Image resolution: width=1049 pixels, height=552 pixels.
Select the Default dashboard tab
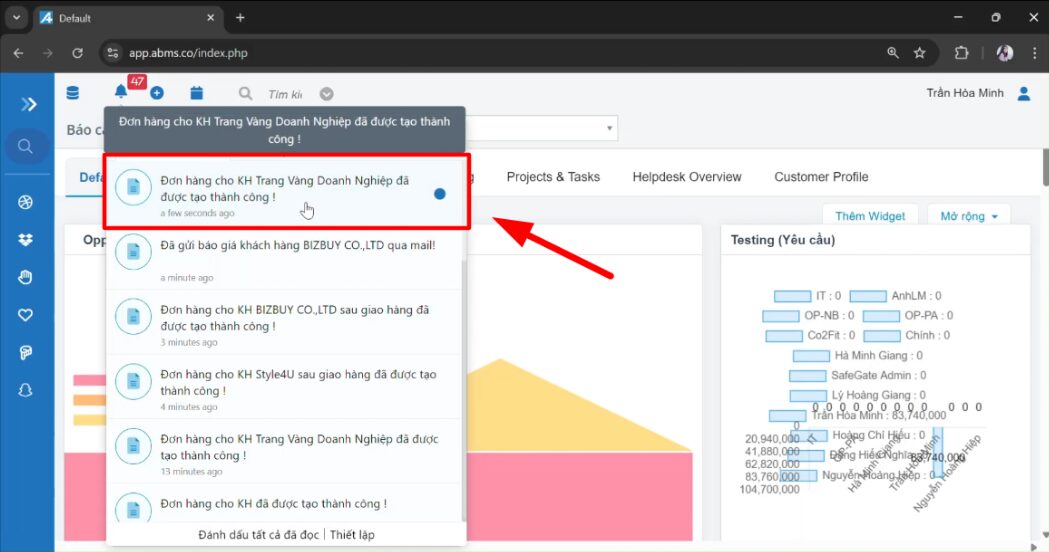coord(92,177)
